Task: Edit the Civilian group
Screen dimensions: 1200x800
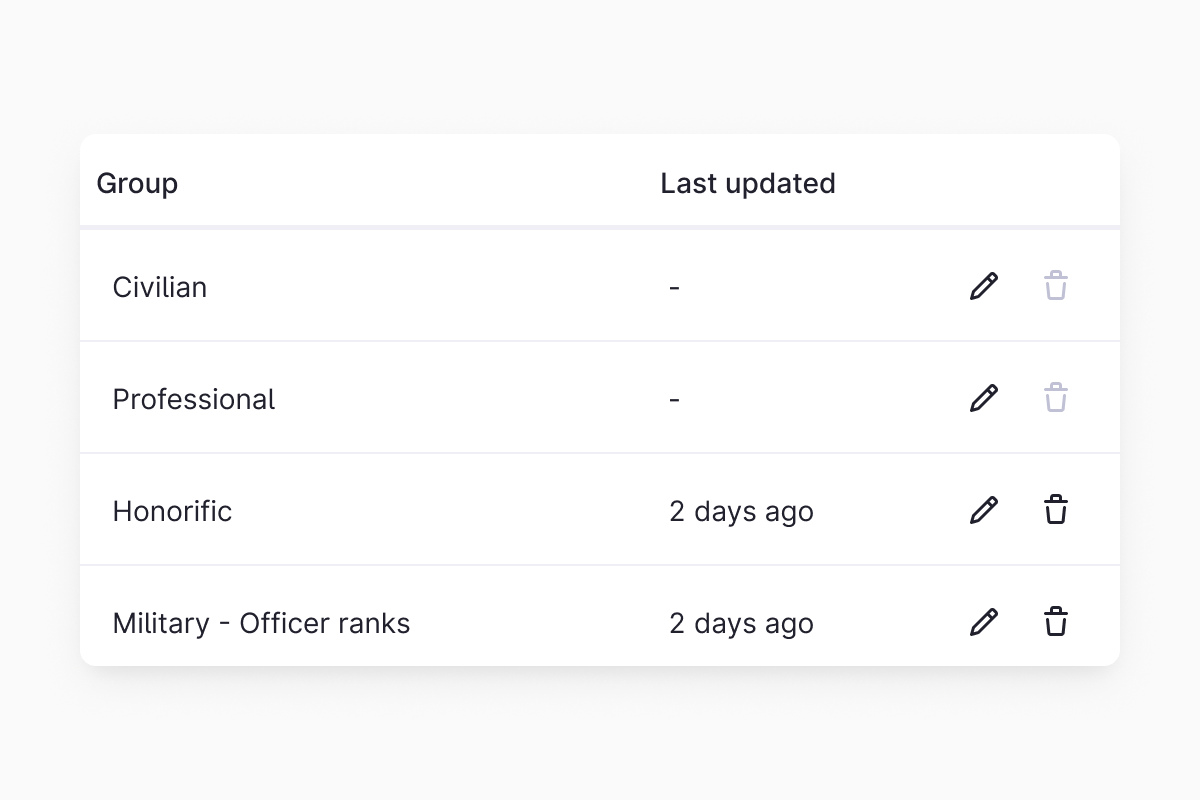Action: [x=984, y=286]
